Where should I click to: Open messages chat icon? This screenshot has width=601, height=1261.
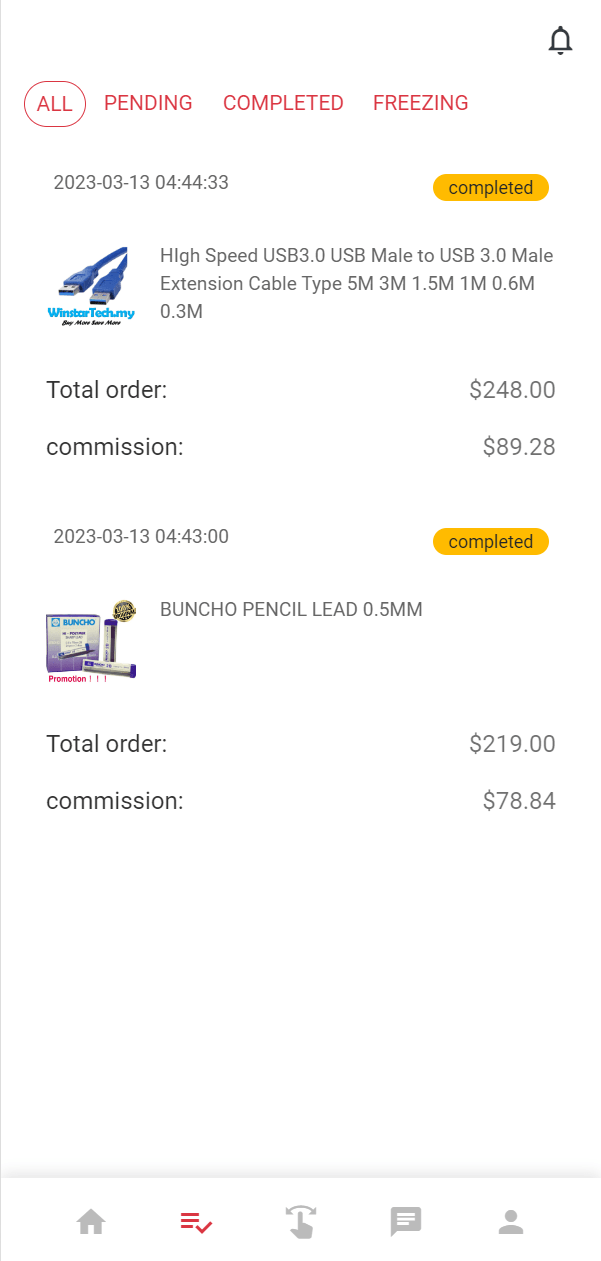coord(406,1221)
